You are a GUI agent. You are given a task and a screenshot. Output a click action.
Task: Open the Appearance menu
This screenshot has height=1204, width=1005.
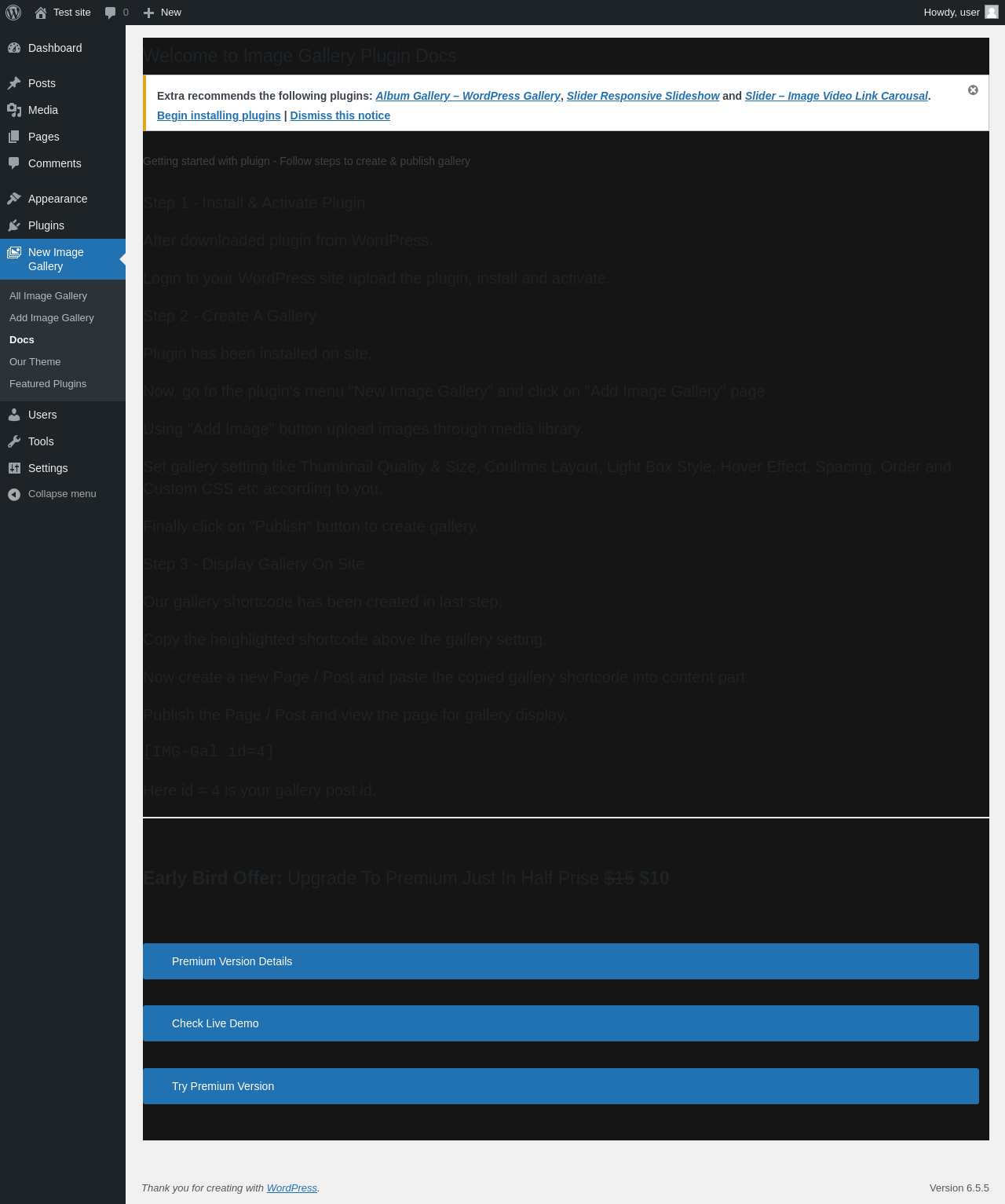pos(63,199)
